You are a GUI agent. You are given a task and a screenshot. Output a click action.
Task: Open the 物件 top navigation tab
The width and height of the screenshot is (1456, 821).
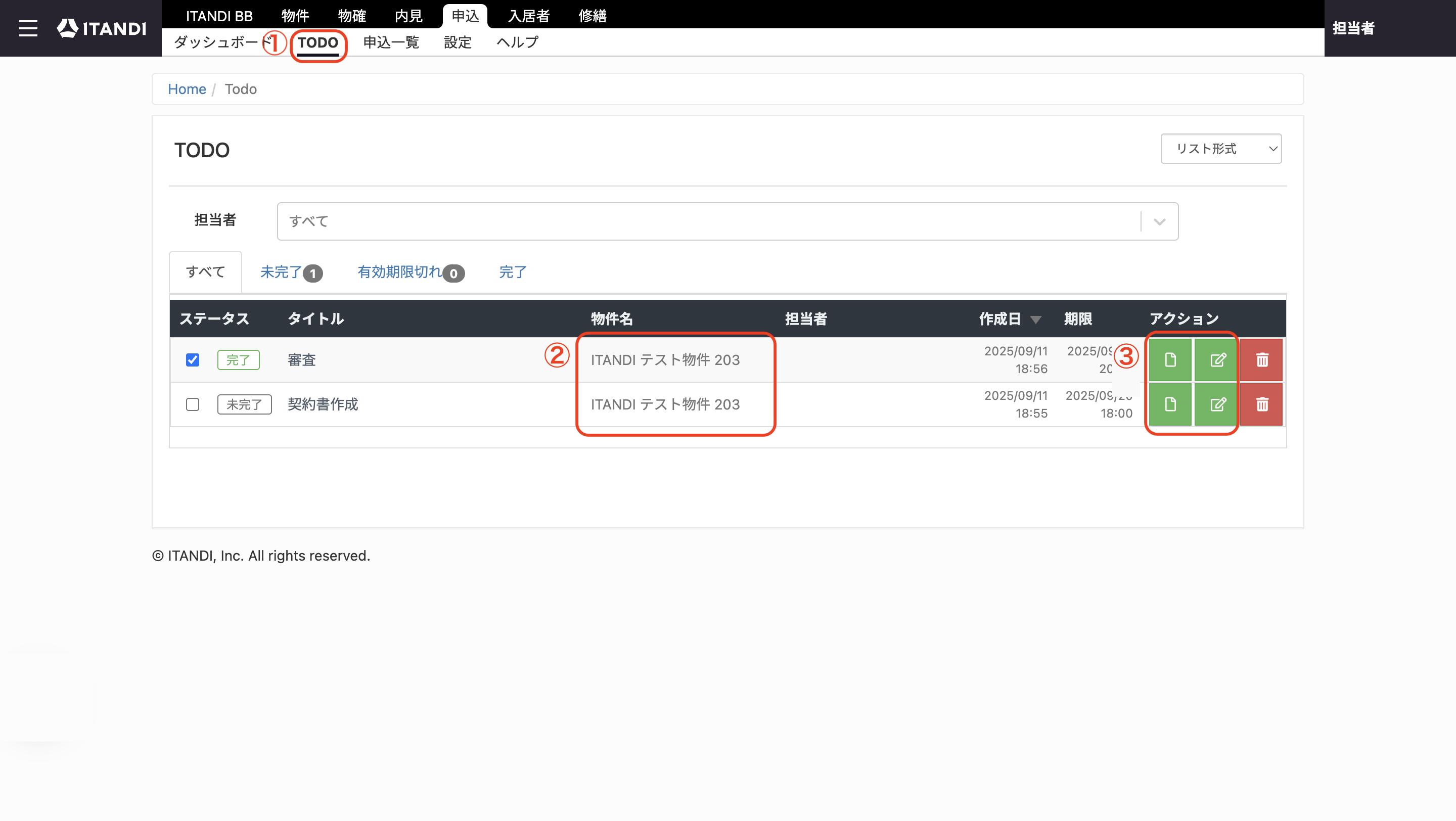pyautogui.click(x=295, y=16)
